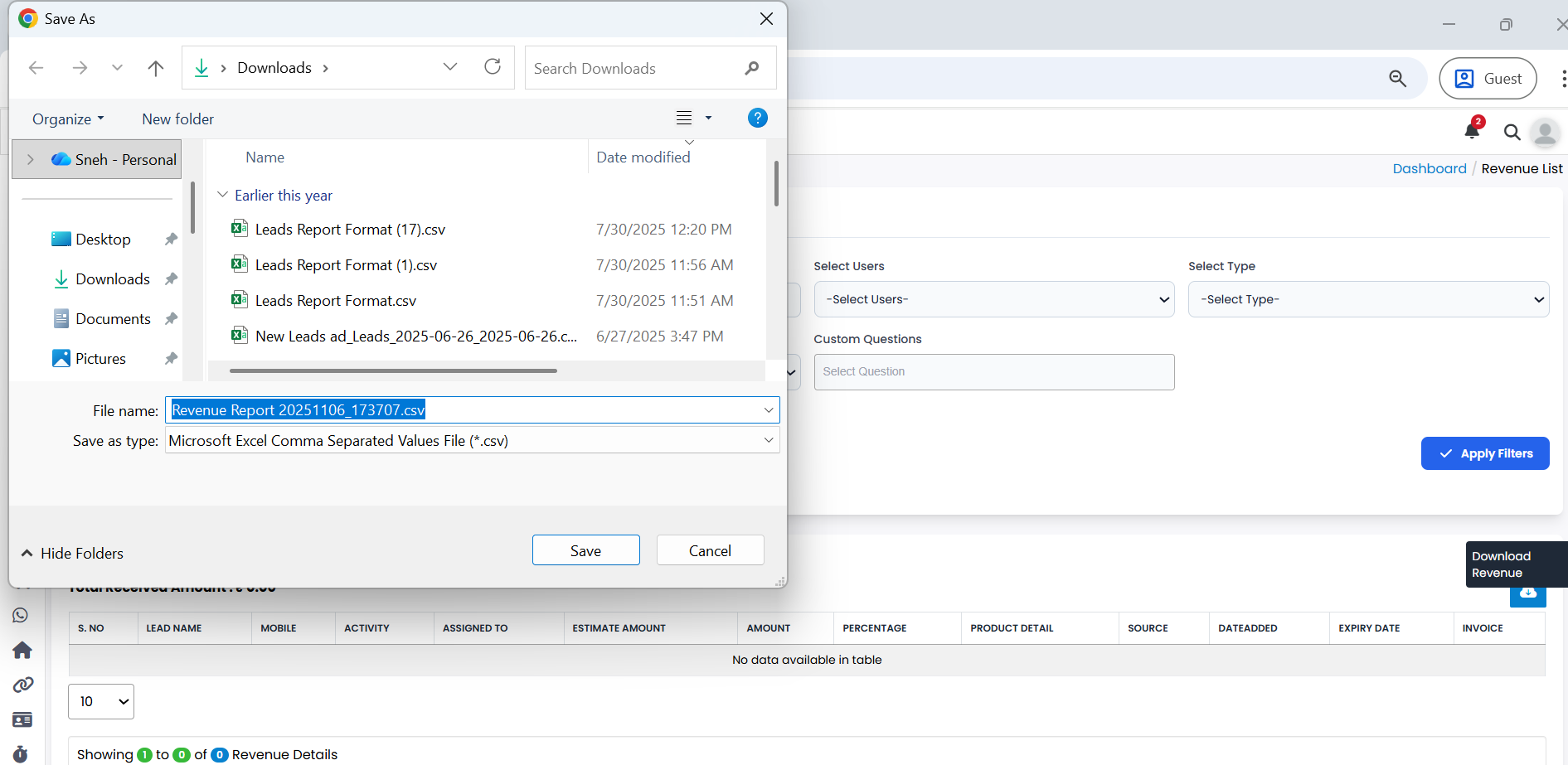Viewport: 1568px width, 765px height.
Task: Click the Download Revenue cloud icon
Action: click(x=1527, y=595)
